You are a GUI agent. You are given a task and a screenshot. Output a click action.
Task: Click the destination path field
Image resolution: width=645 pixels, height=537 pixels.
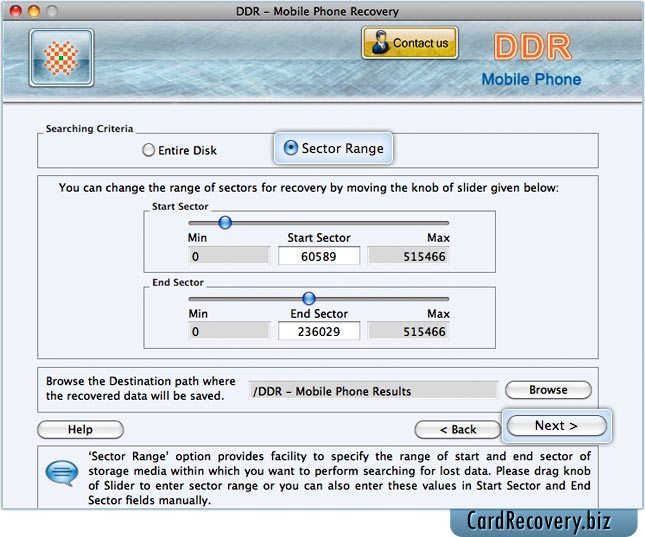pyautogui.click(x=373, y=391)
